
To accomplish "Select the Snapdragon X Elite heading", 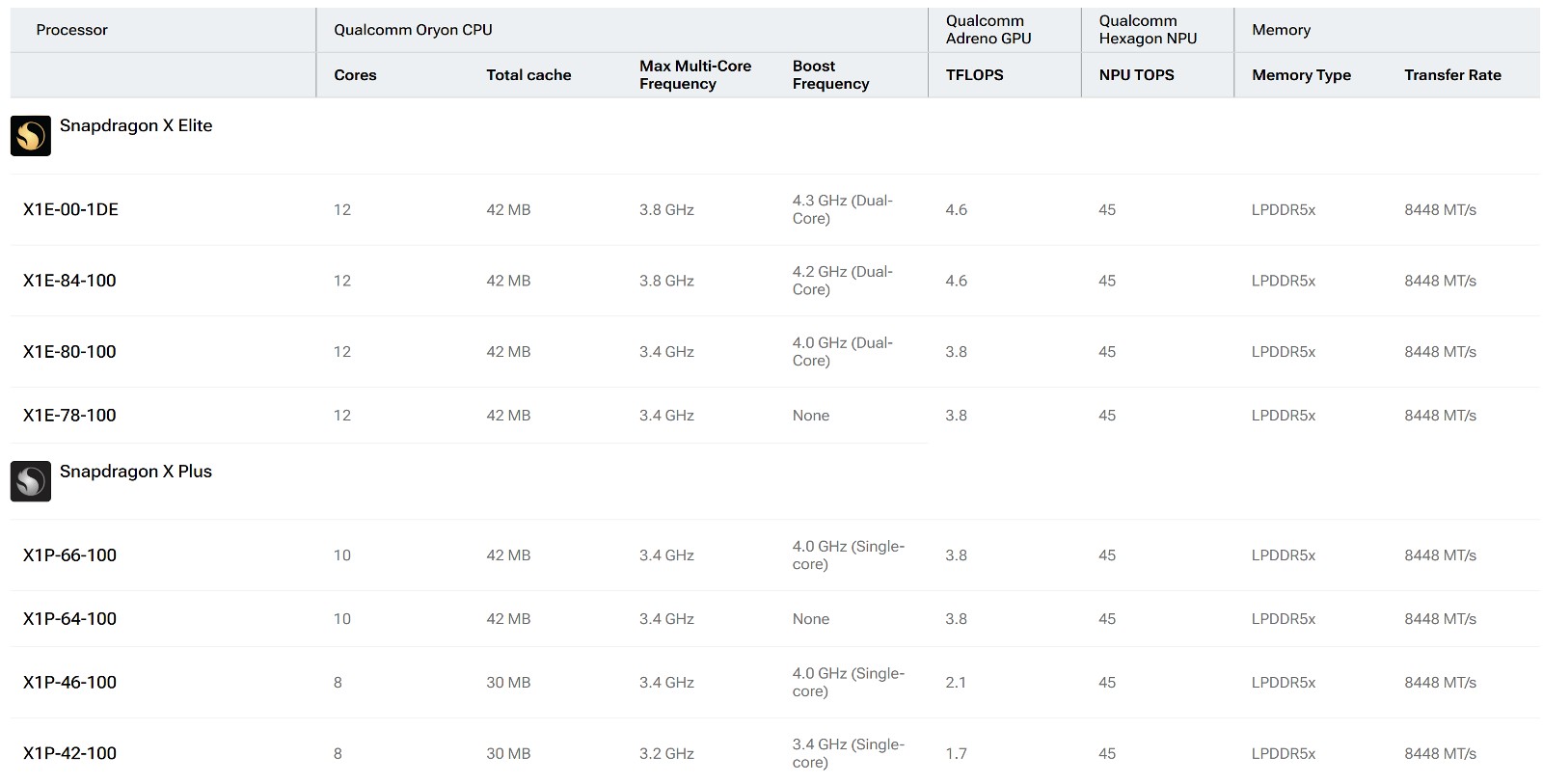I will 136,125.
